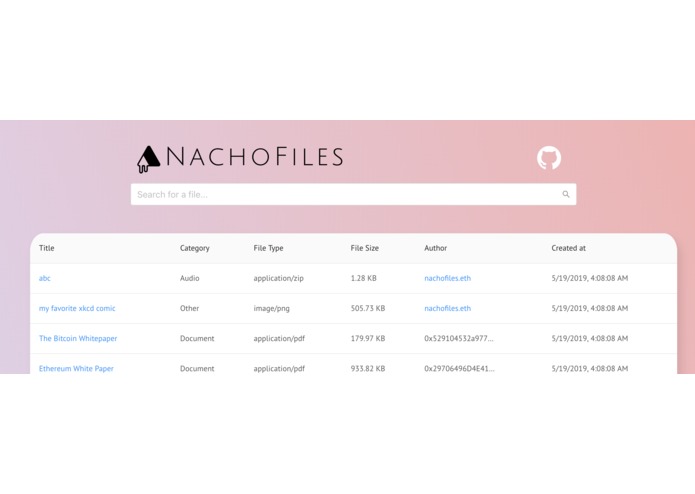This screenshot has width=695, height=494.
Task: Click the File Type column header
Action: [x=268, y=248]
